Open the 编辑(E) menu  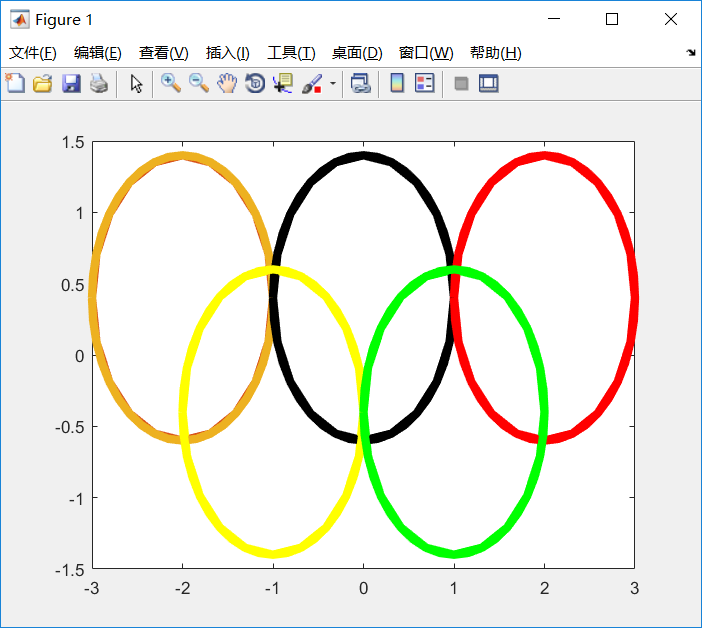pyautogui.click(x=98, y=53)
